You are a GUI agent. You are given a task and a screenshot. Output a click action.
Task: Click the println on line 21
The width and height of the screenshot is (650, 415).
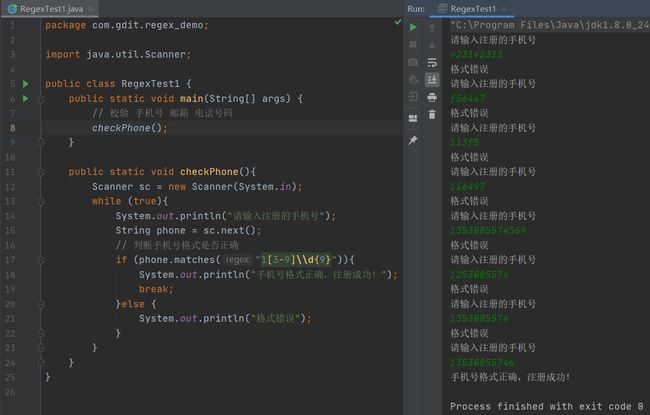(x=225, y=318)
